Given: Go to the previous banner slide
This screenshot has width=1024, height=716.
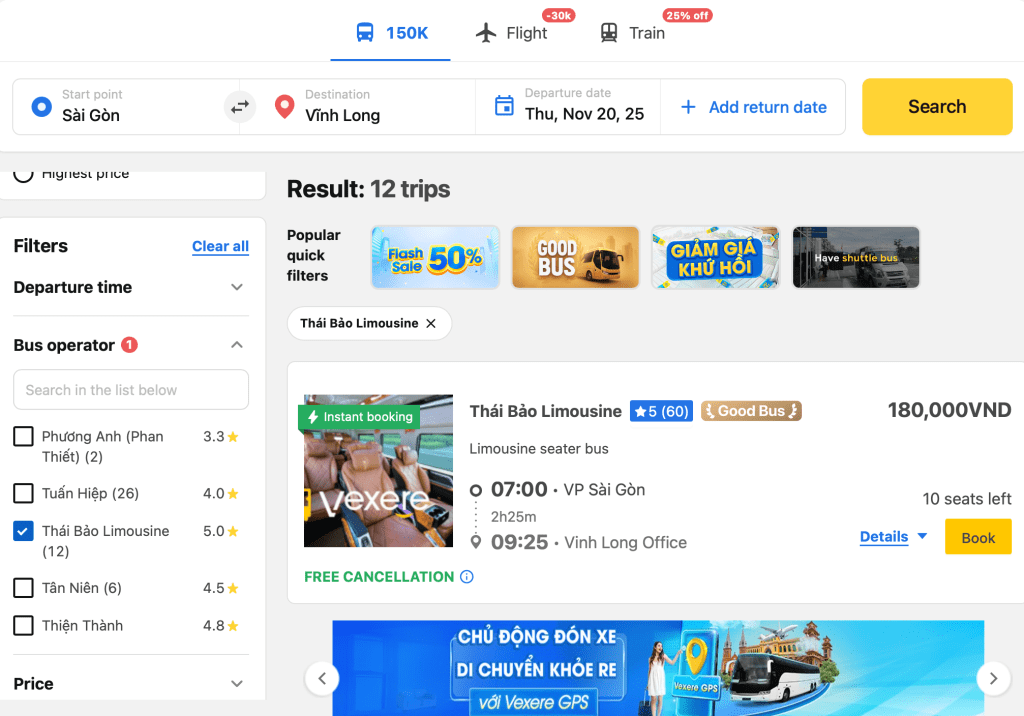Looking at the screenshot, I should click(x=322, y=678).
